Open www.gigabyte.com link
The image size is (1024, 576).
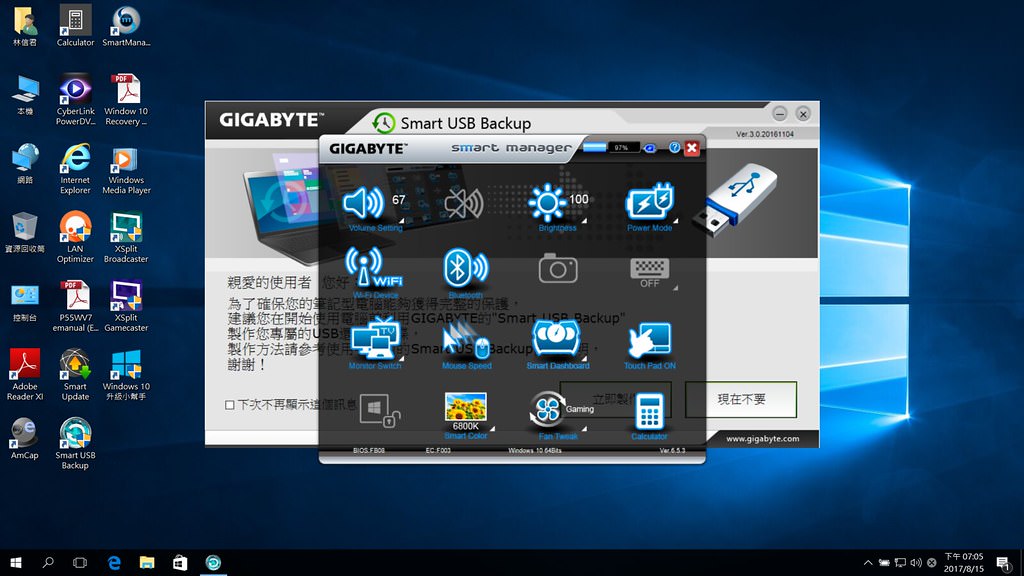(x=762, y=438)
